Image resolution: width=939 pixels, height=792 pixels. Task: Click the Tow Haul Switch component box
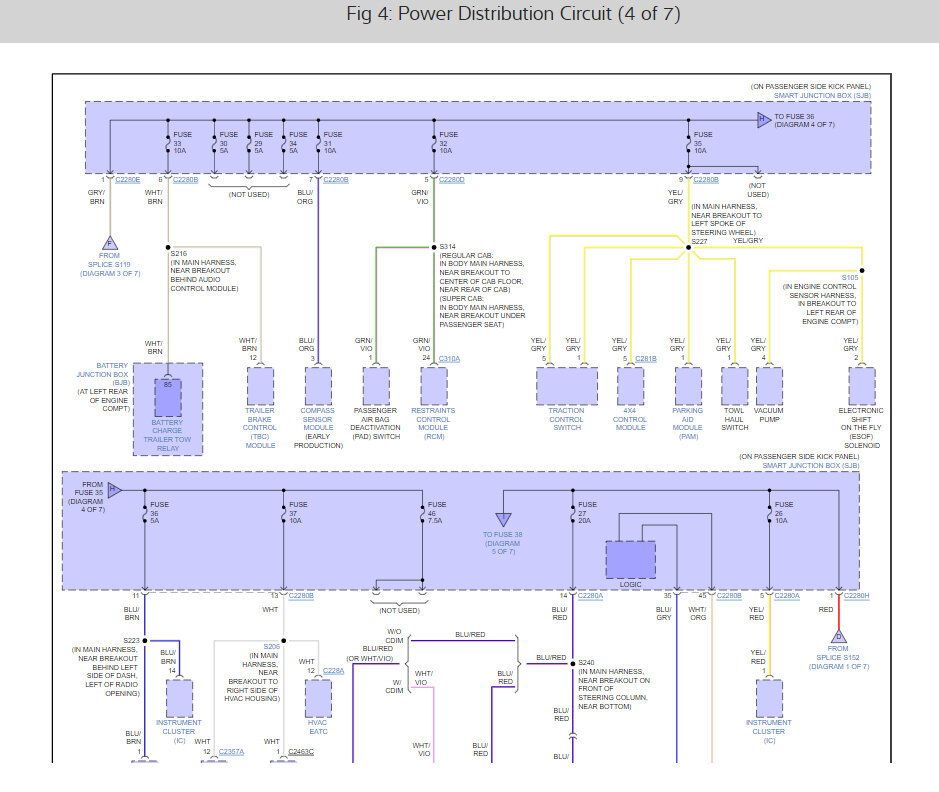(x=735, y=386)
